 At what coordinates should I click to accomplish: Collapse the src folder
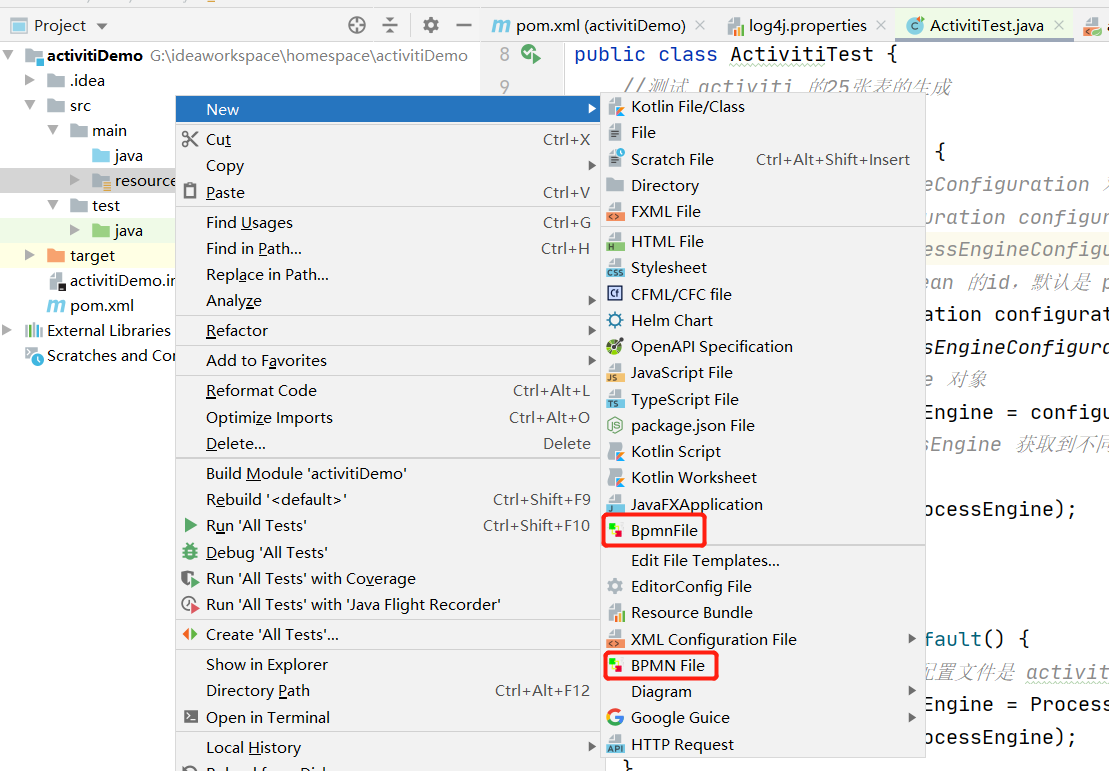pyautogui.click(x=30, y=105)
